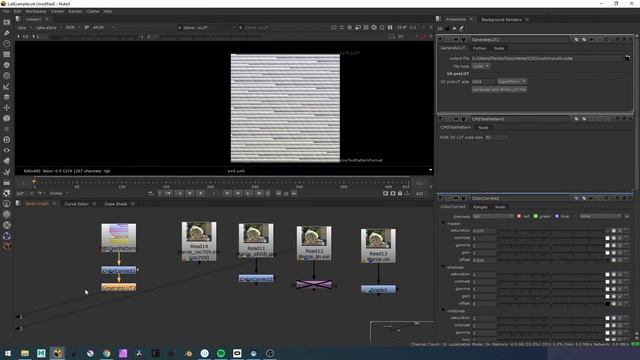Click the output file path field
640x360 pixels.
(547, 58)
